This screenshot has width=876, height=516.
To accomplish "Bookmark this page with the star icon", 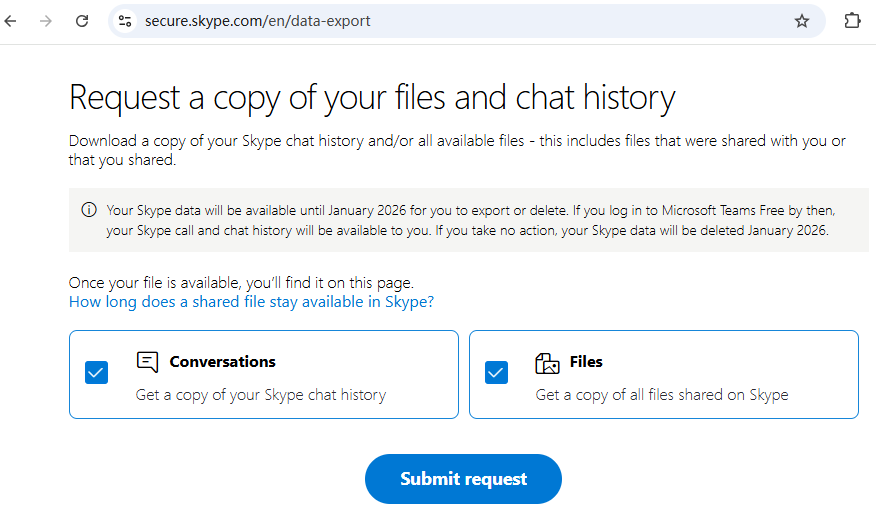I will pos(802,21).
